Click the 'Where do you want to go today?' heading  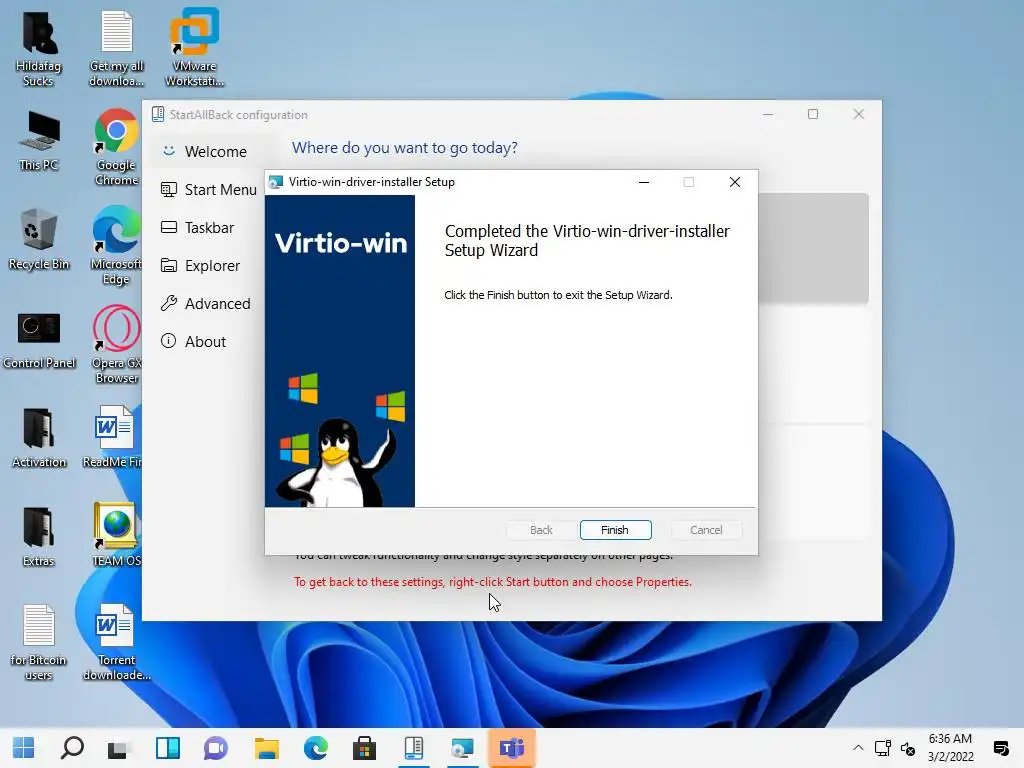pyautogui.click(x=405, y=148)
